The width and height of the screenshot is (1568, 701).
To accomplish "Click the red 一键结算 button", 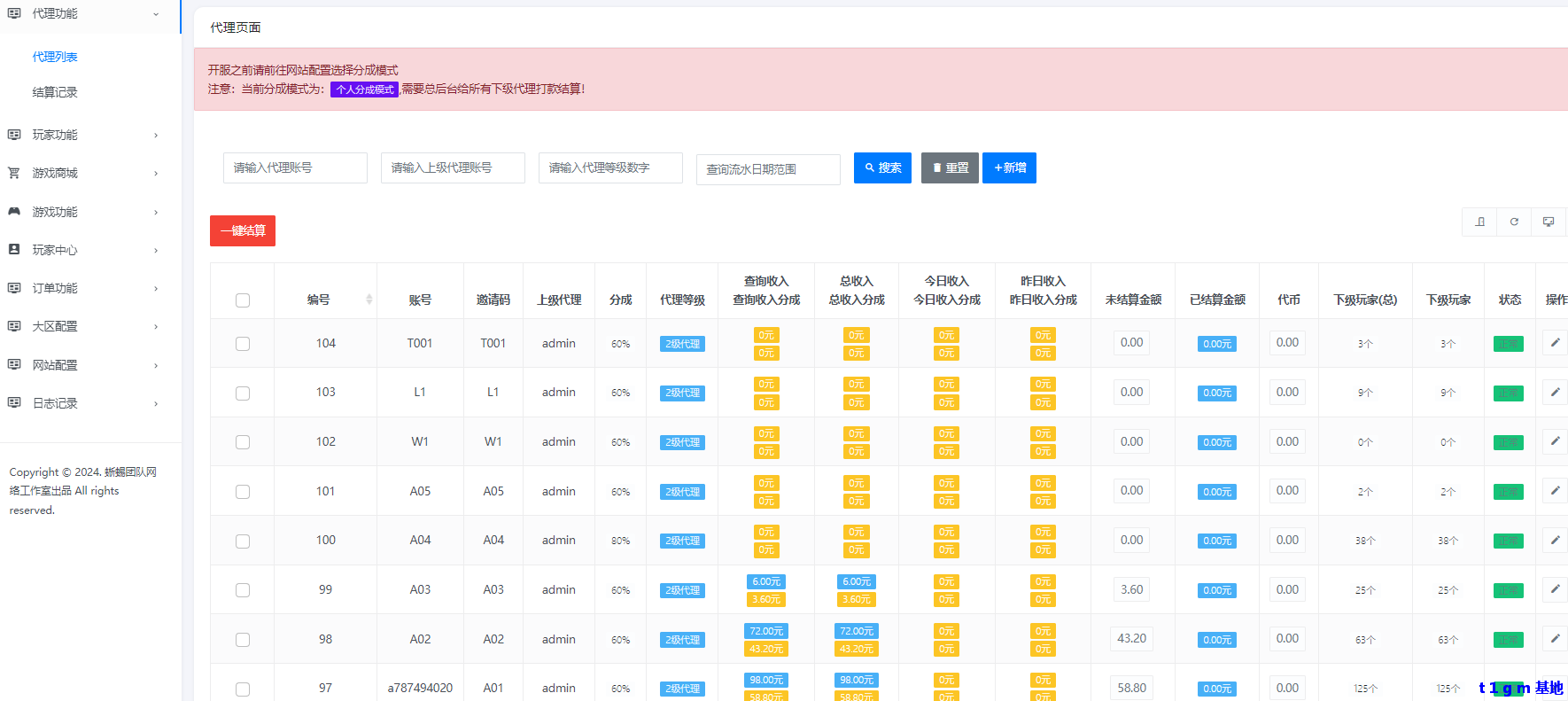I will point(243,230).
